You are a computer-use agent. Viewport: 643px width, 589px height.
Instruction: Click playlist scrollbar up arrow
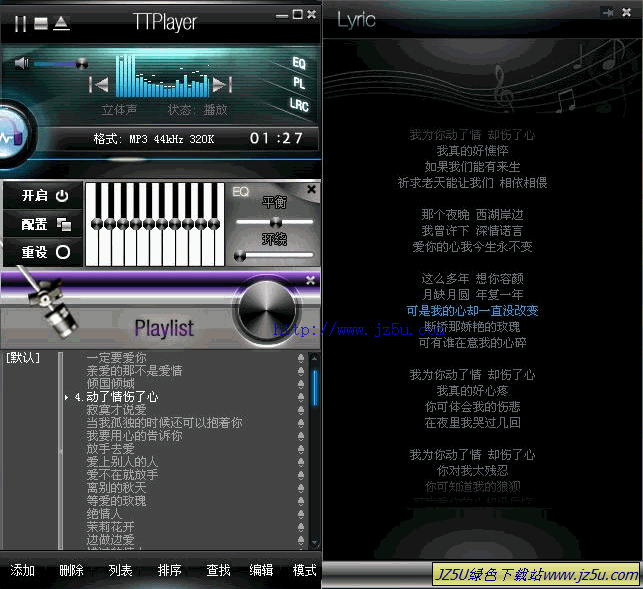[x=315, y=358]
